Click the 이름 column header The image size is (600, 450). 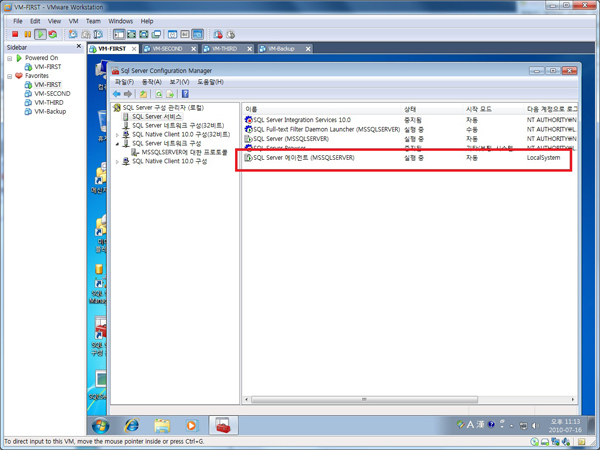[323, 109]
